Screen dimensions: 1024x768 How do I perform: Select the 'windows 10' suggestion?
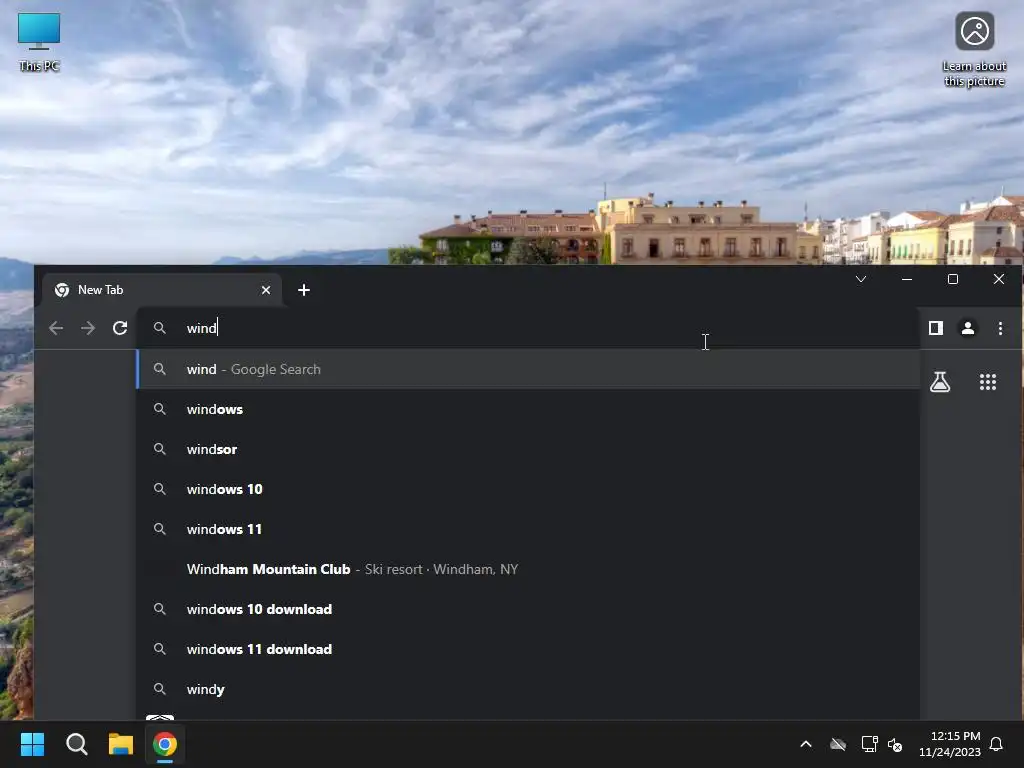tap(528, 489)
